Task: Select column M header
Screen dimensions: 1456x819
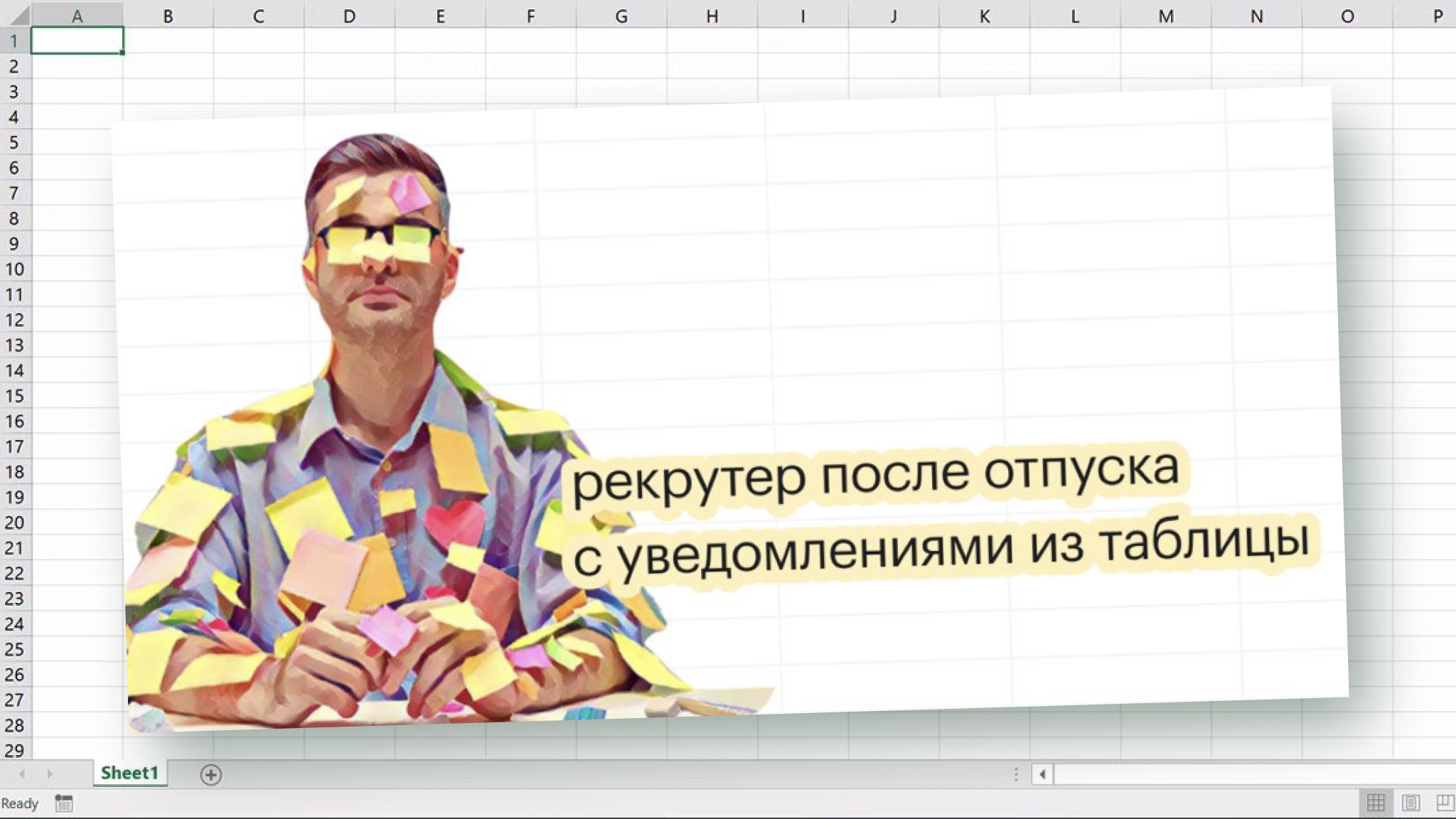Action: (1165, 16)
